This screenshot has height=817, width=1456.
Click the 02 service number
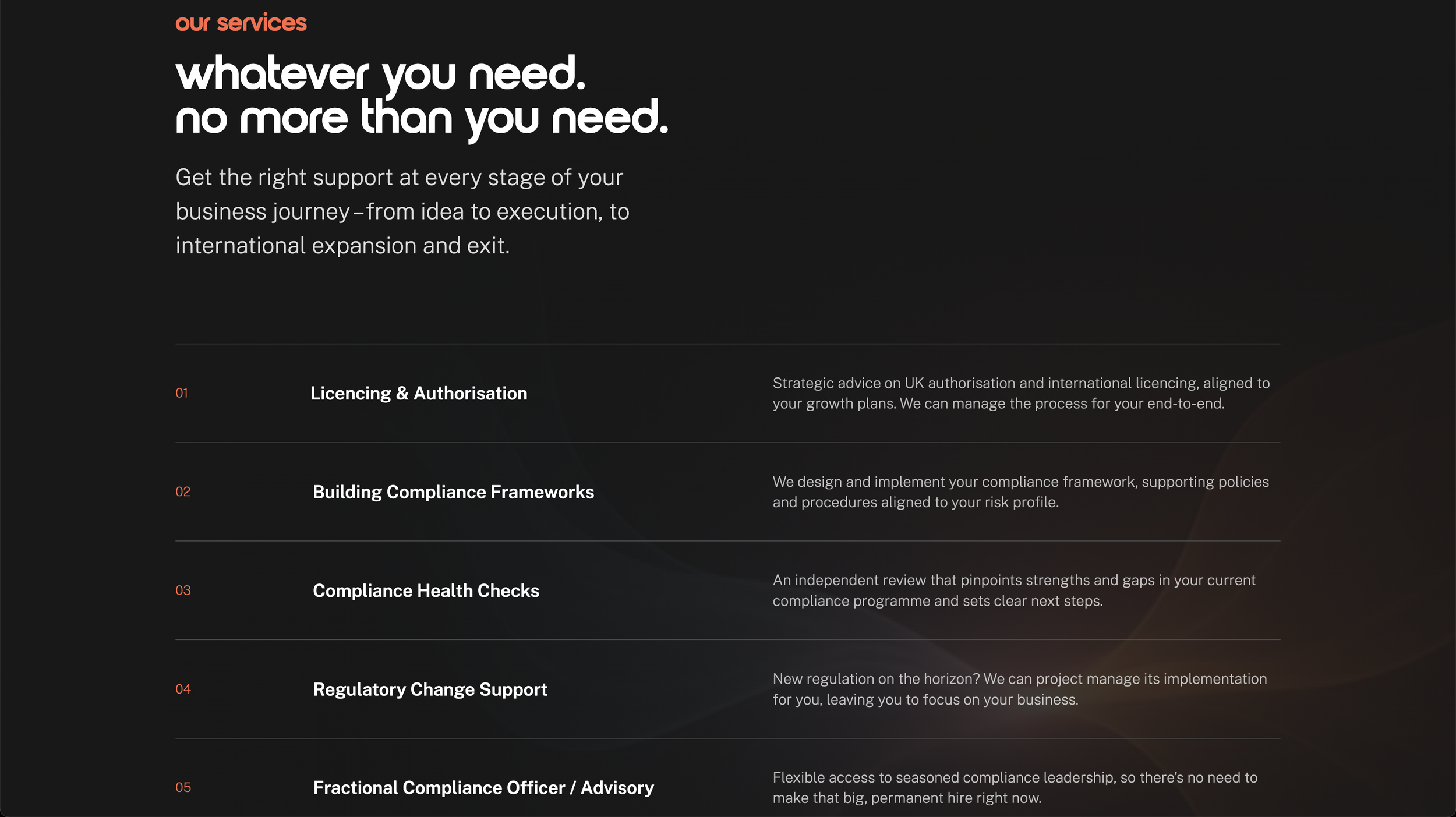tap(183, 492)
